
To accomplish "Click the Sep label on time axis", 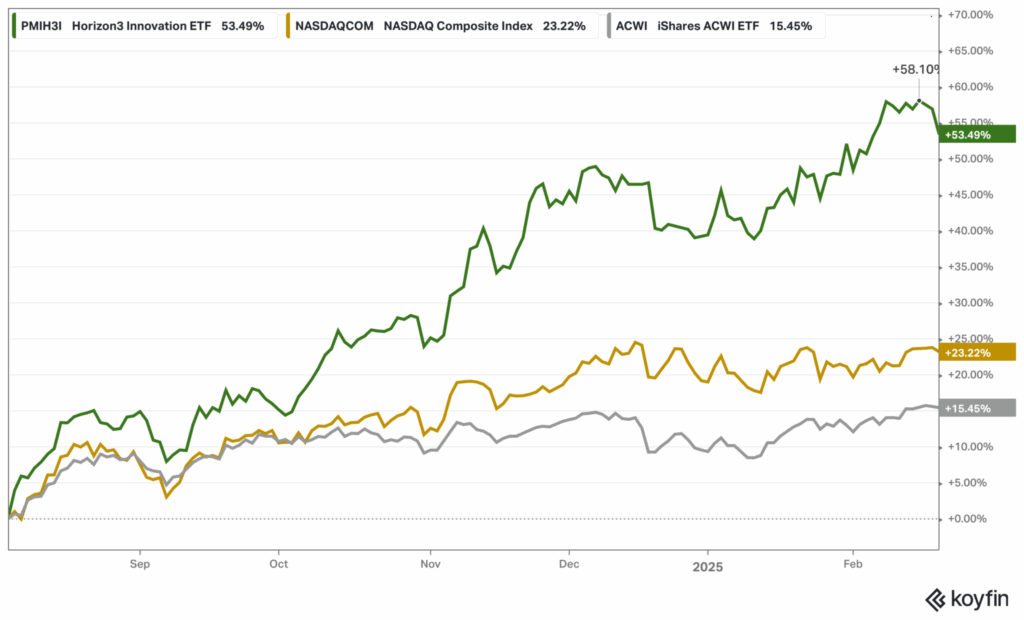I will click(139, 564).
